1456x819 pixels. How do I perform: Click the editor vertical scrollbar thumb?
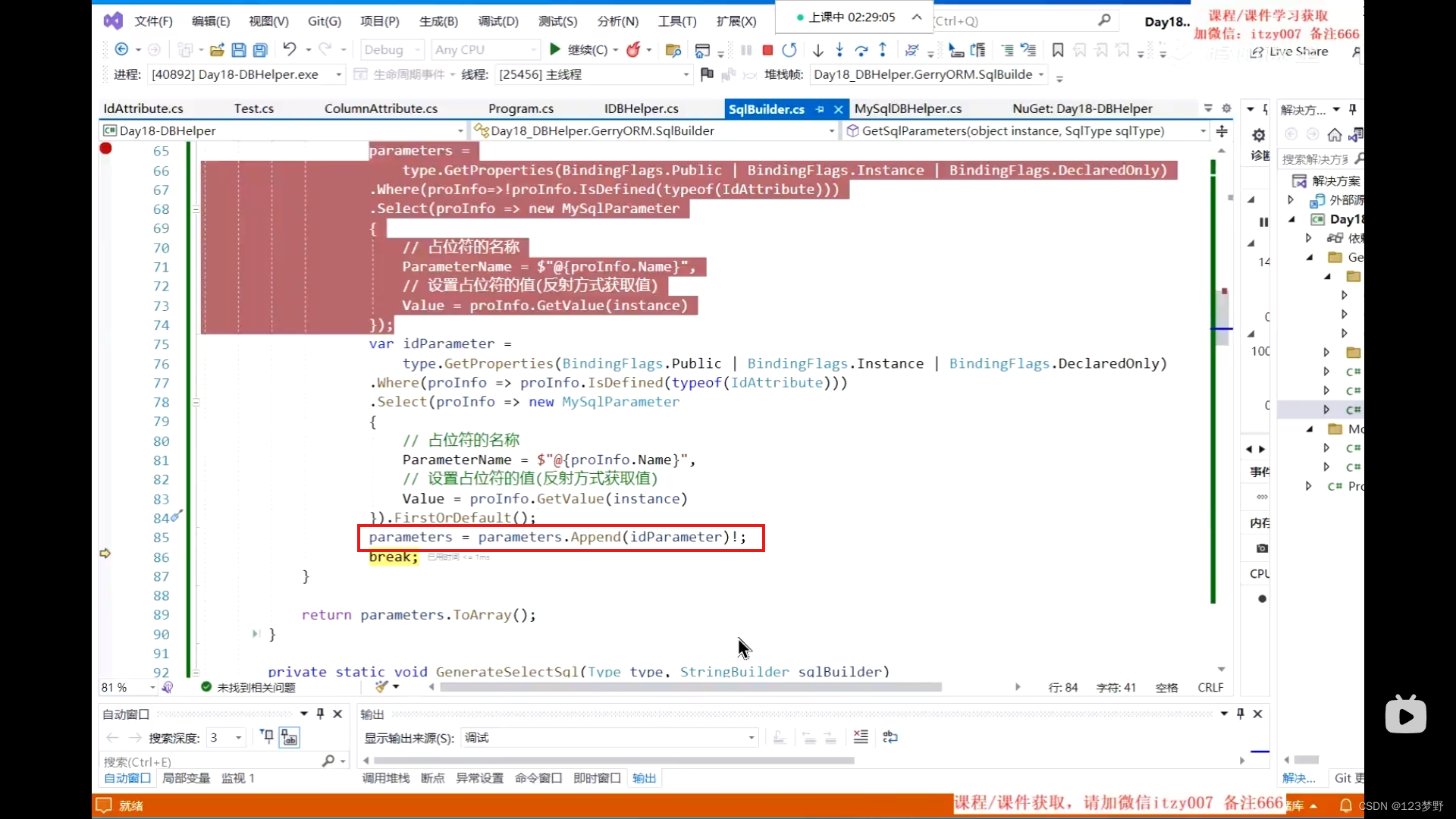pos(1222,317)
